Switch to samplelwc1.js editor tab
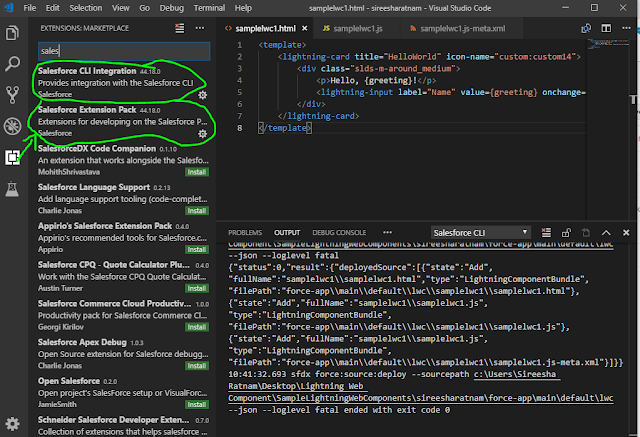The image size is (640, 437). pos(358,29)
